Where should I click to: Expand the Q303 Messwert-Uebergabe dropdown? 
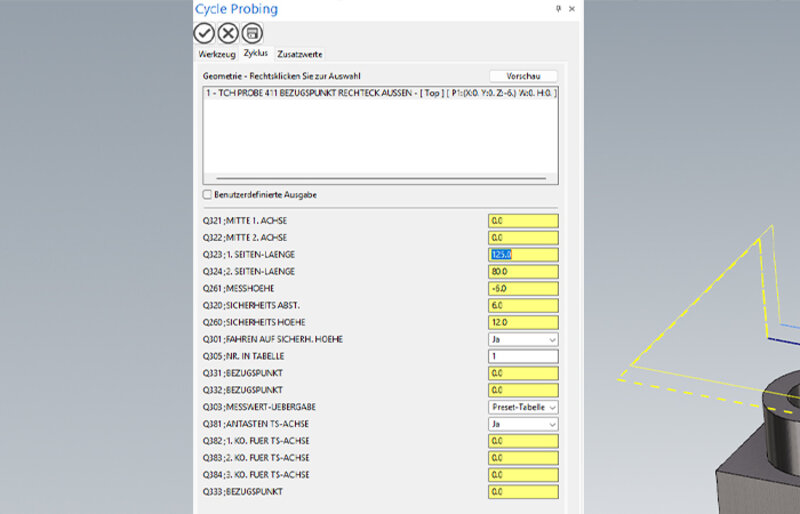(523, 407)
